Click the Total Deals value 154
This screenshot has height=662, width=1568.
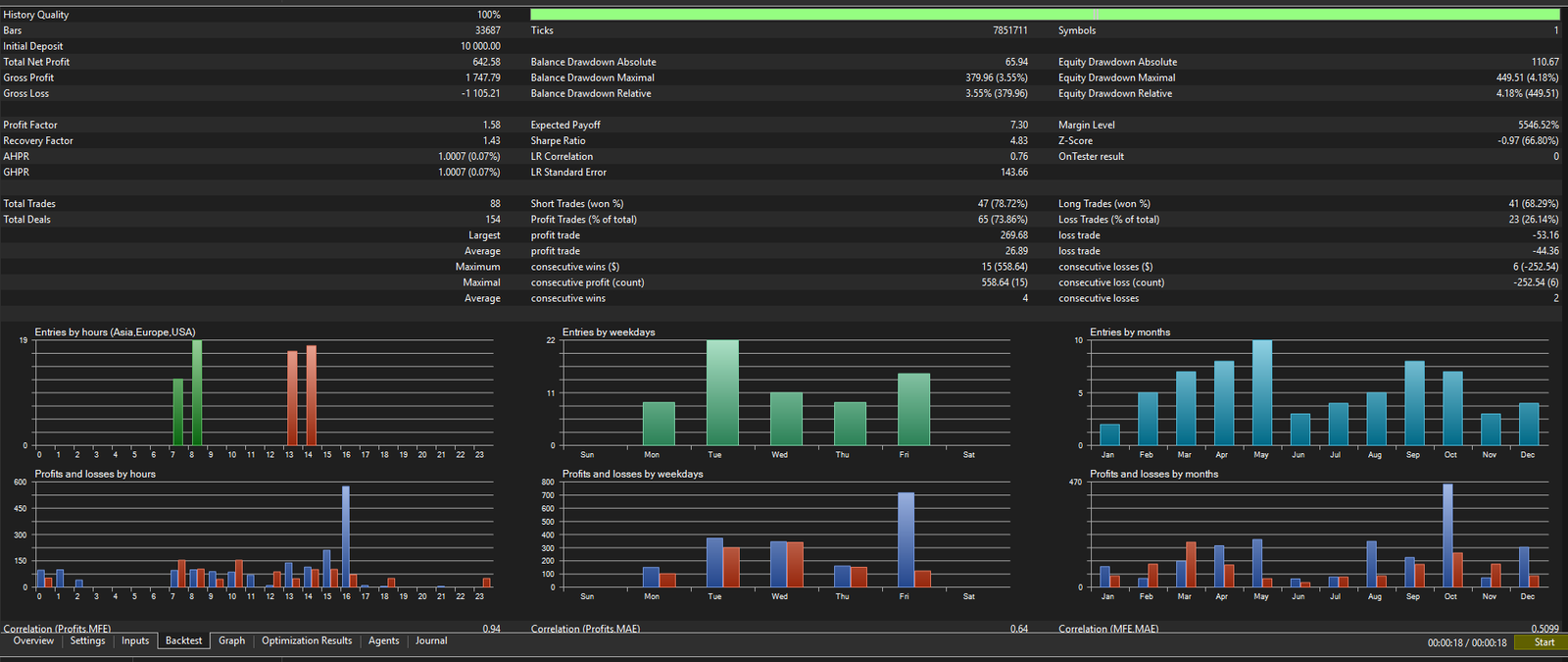click(493, 220)
